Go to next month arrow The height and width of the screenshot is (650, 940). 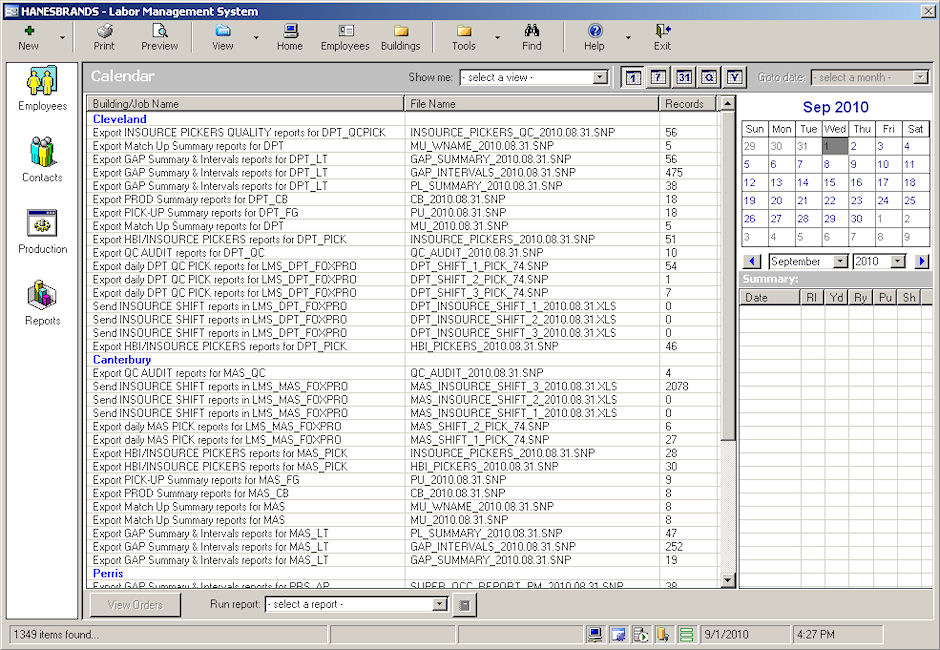922,261
